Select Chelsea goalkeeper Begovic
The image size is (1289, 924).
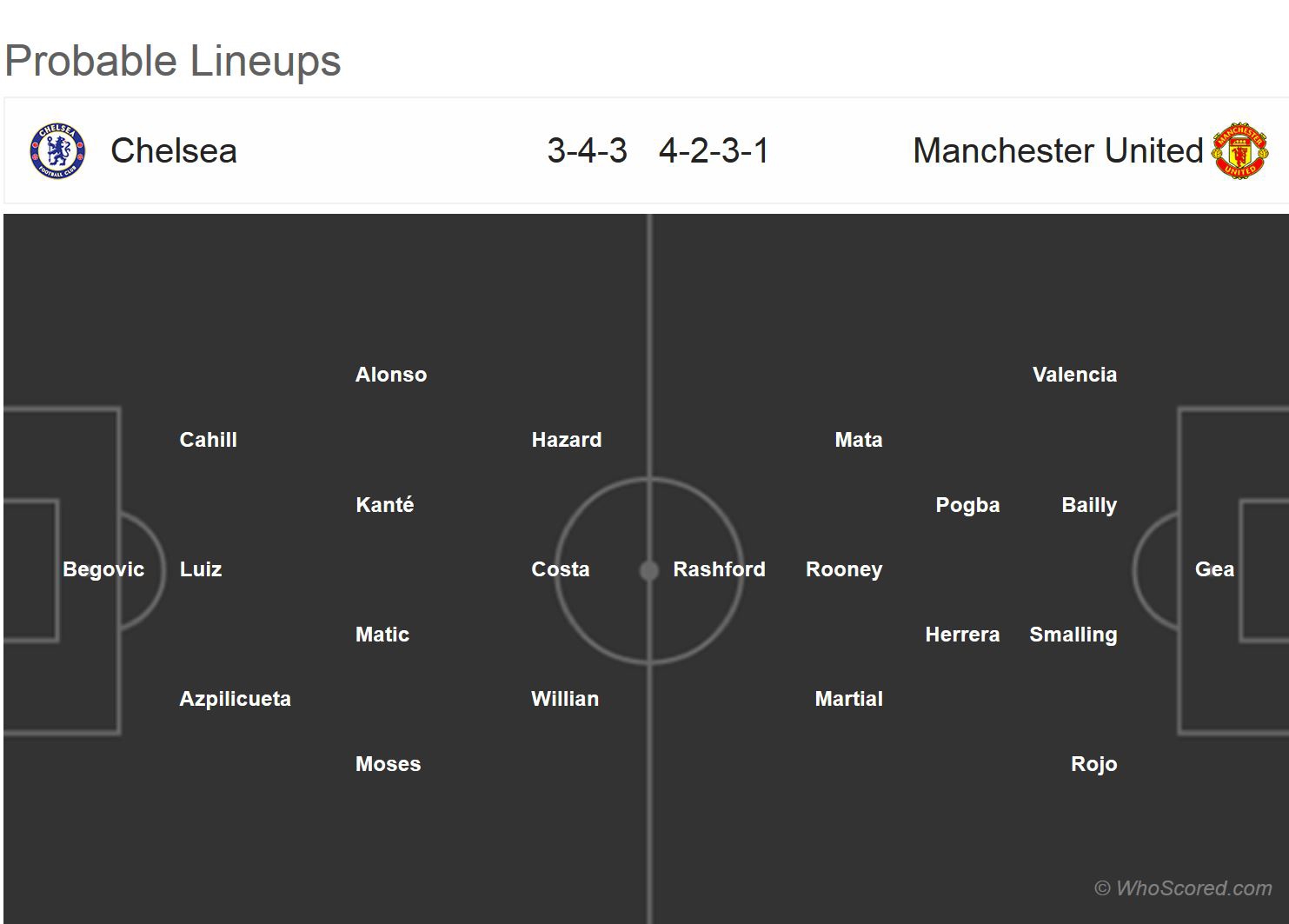point(103,569)
